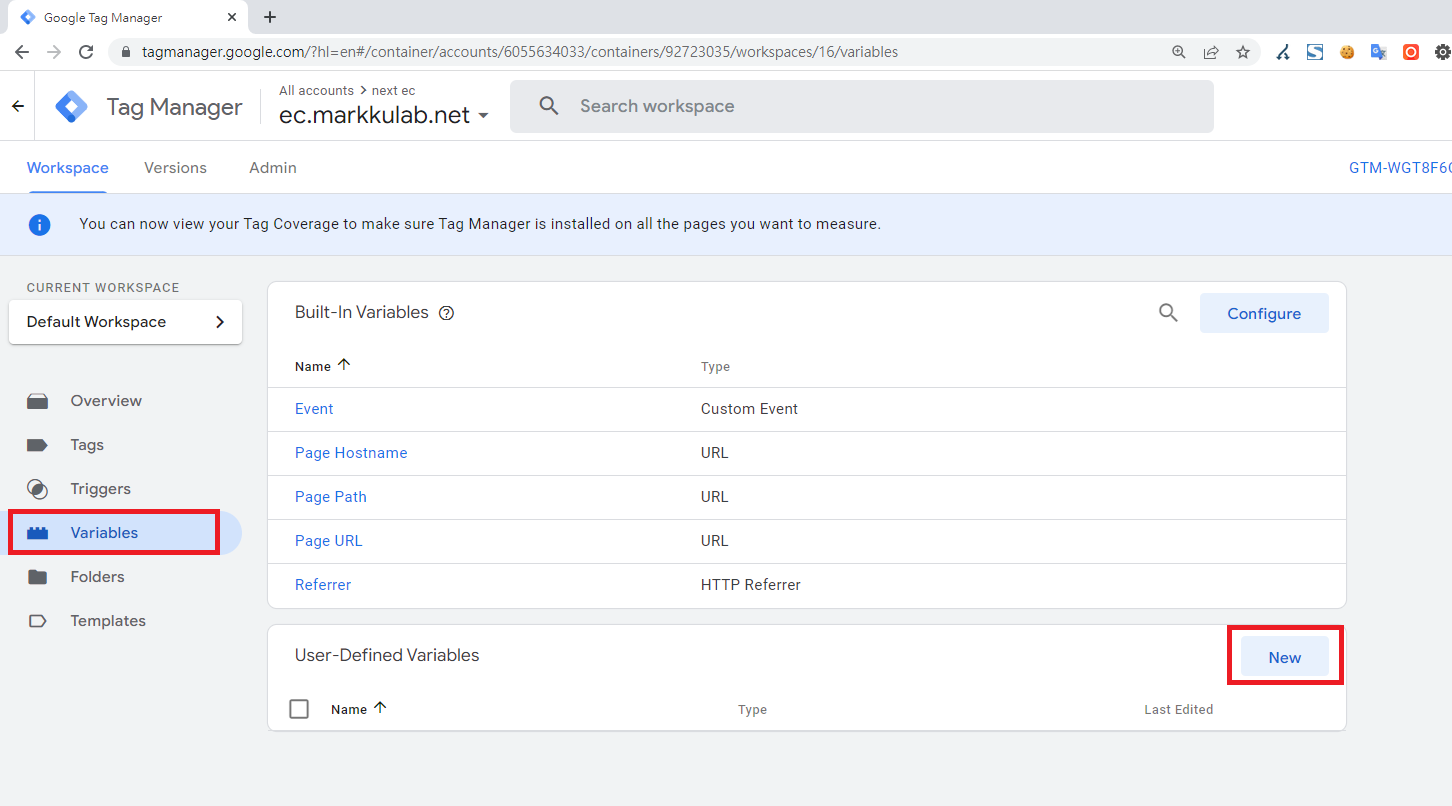Click the share icon in address bar
Screen dimensions: 1452x806
click(x=1211, y=52)
